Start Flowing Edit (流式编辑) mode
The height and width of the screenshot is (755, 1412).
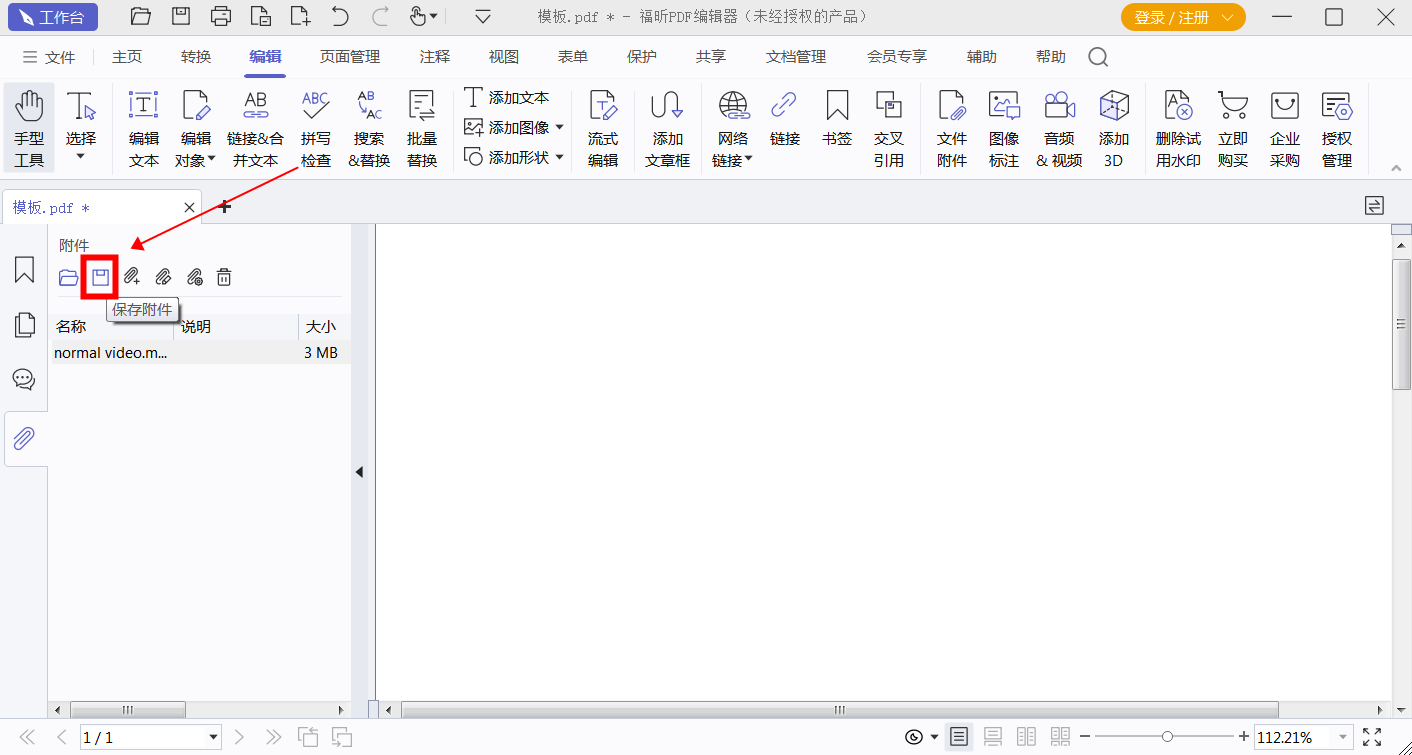point(603,125)
